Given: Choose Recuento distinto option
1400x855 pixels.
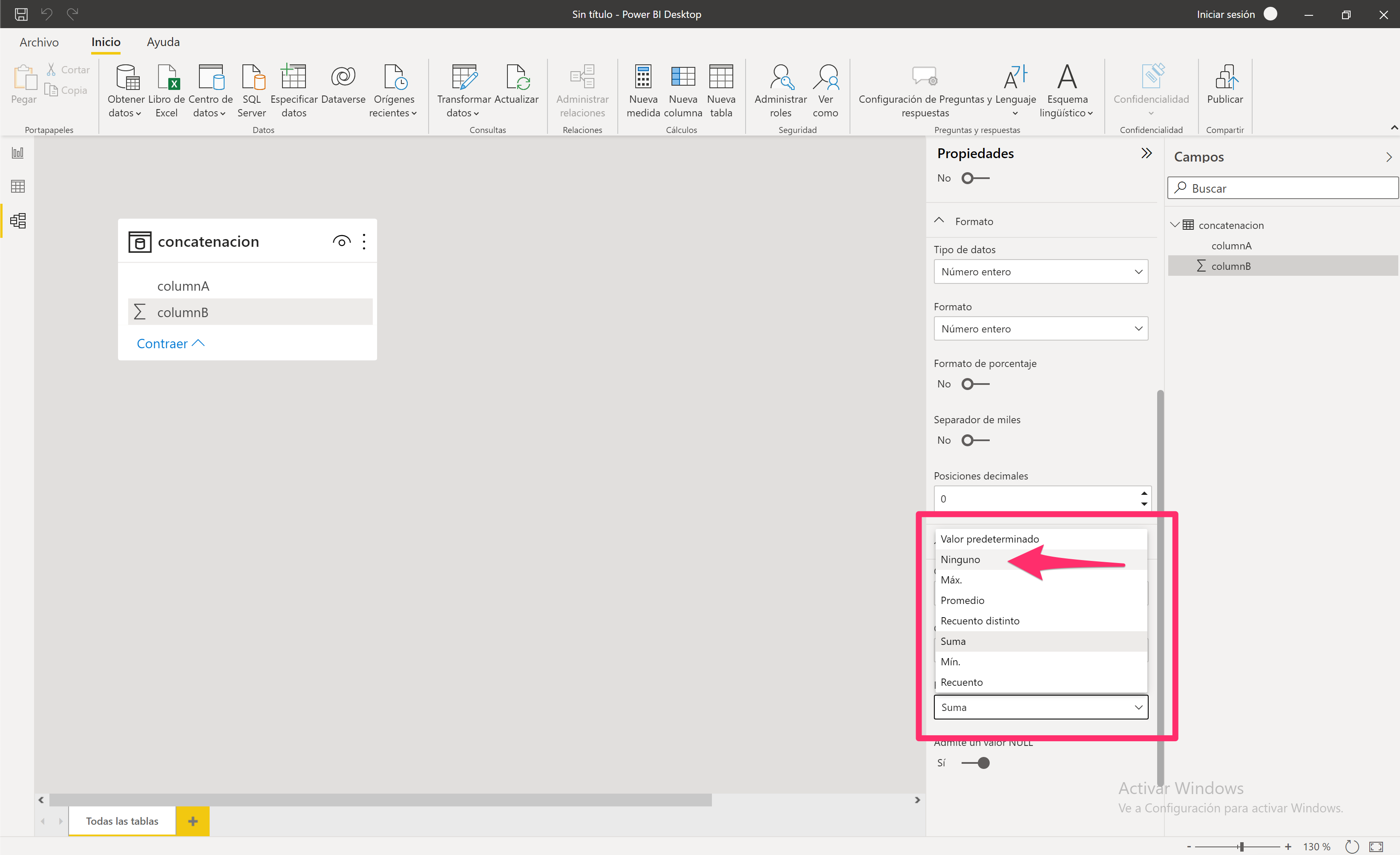Looking at the screenshot, I should 1041,621.
